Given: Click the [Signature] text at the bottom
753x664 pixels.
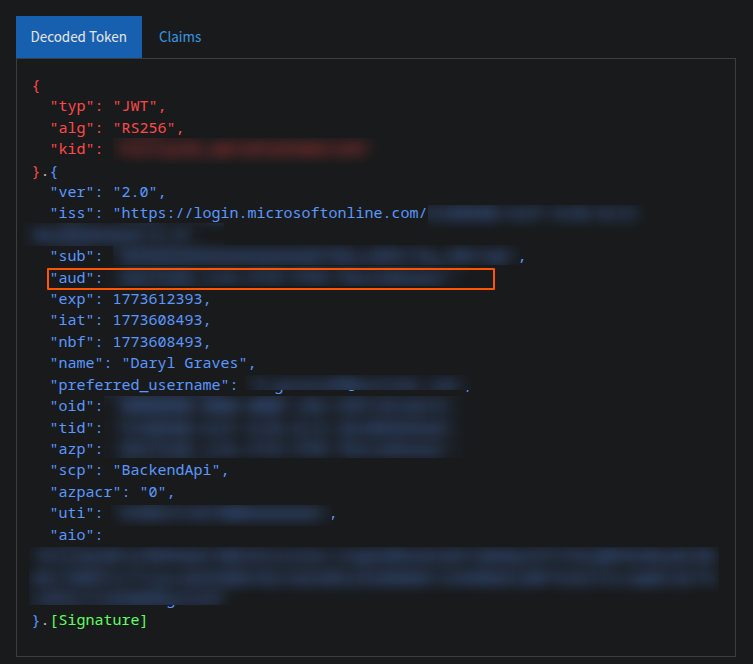Looking at the screenshot, I should tap(98, 621).
